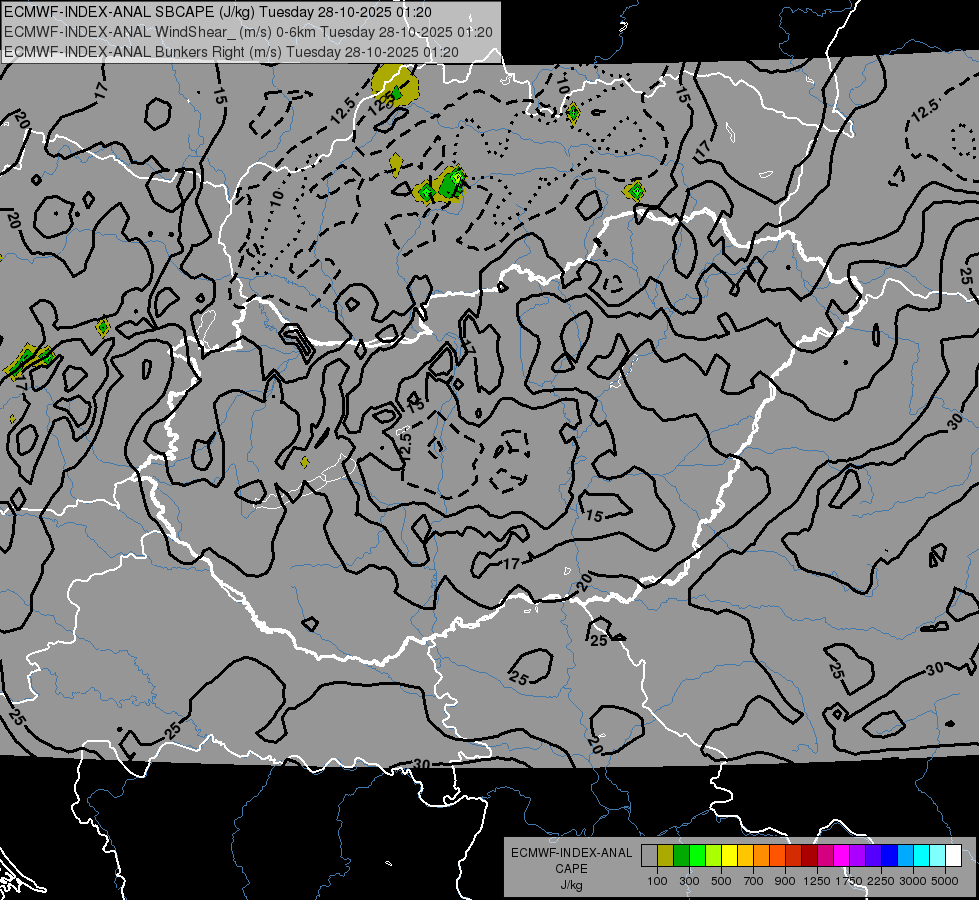Click the WindShear 0-6km header line

pyautogui.click(x=248, y=32)
